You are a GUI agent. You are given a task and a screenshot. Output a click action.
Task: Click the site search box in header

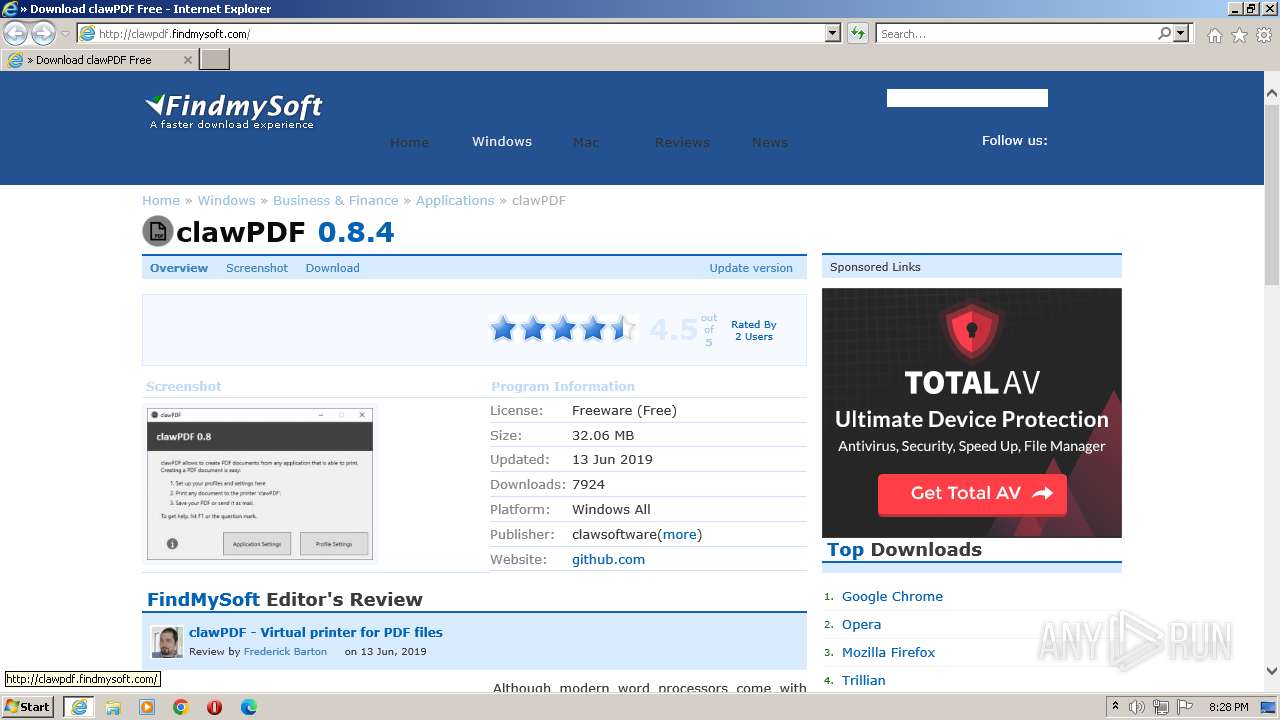click(967, 97)
